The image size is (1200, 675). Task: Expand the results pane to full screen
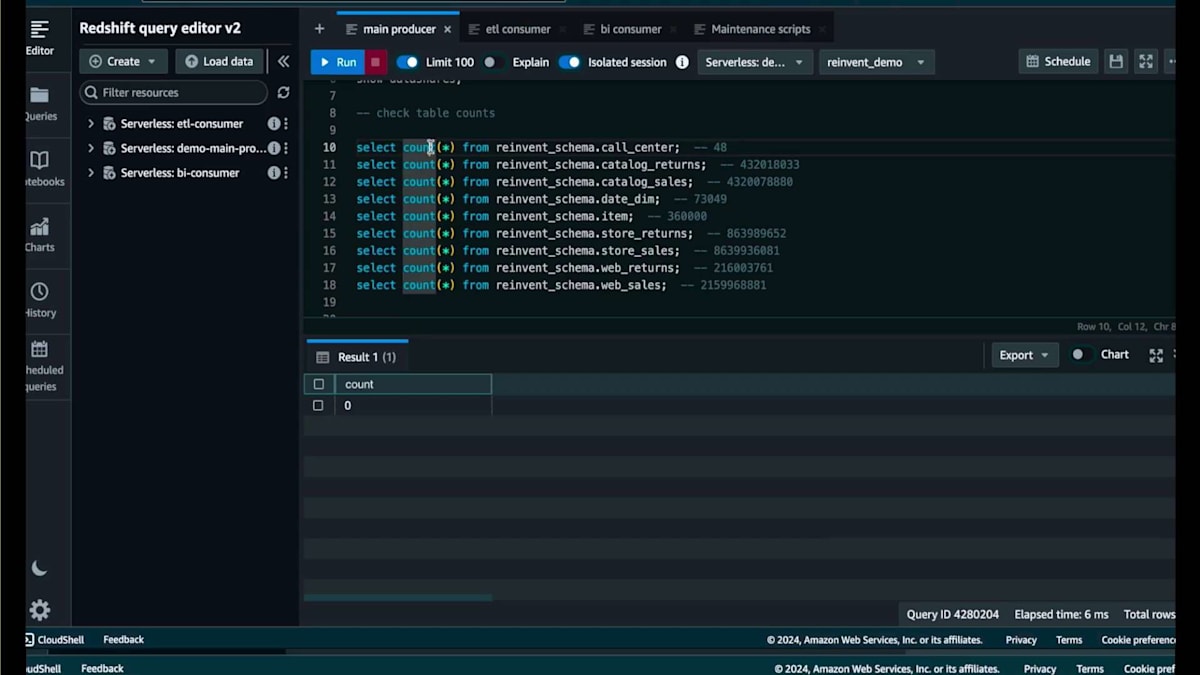point(1156,355)
